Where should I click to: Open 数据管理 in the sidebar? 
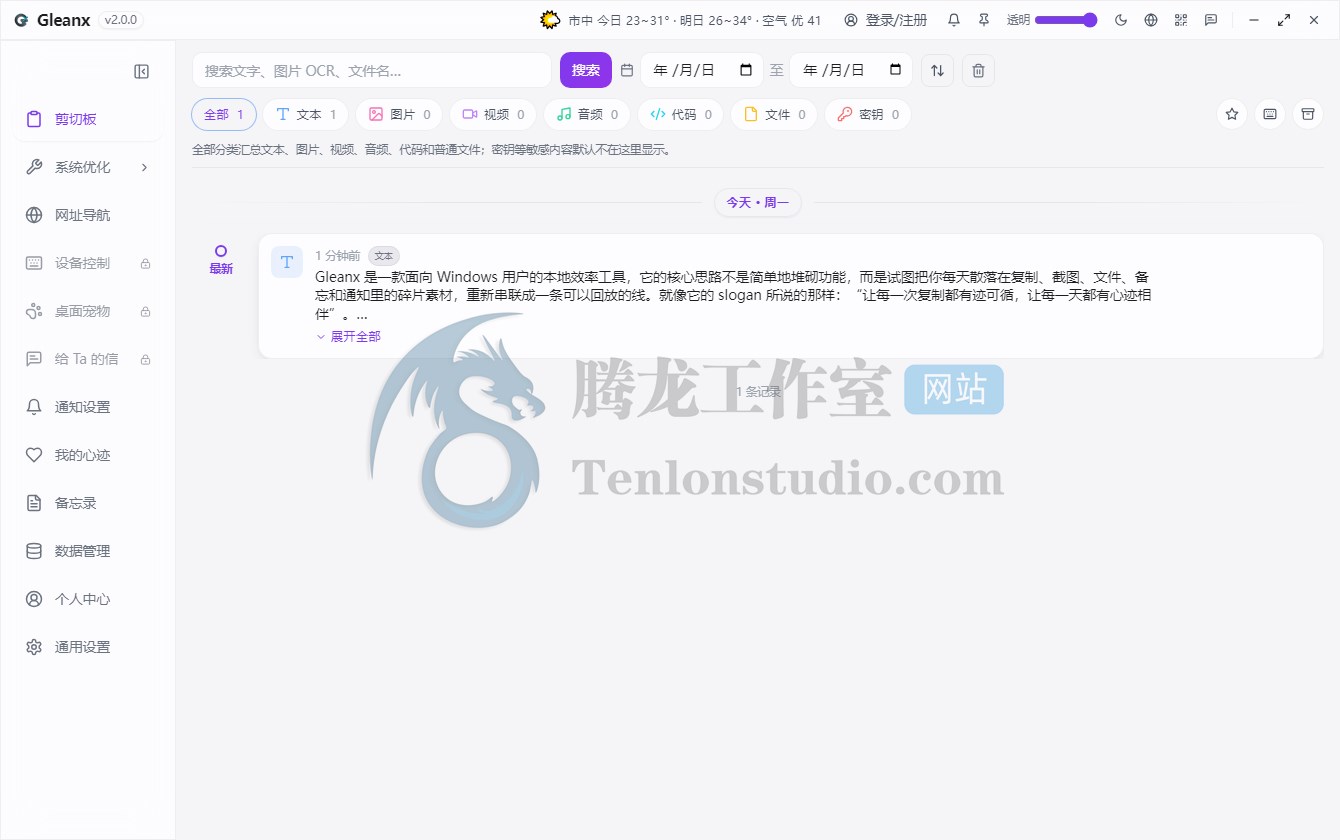88,551
